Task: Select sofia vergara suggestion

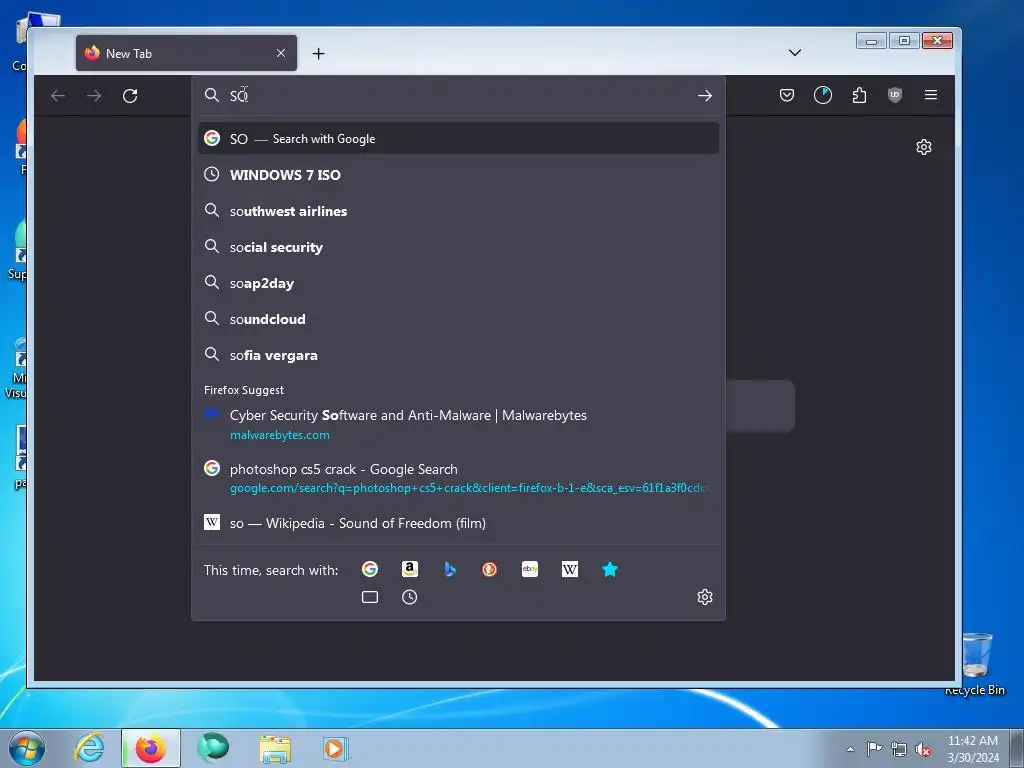Action: [458, 355]
